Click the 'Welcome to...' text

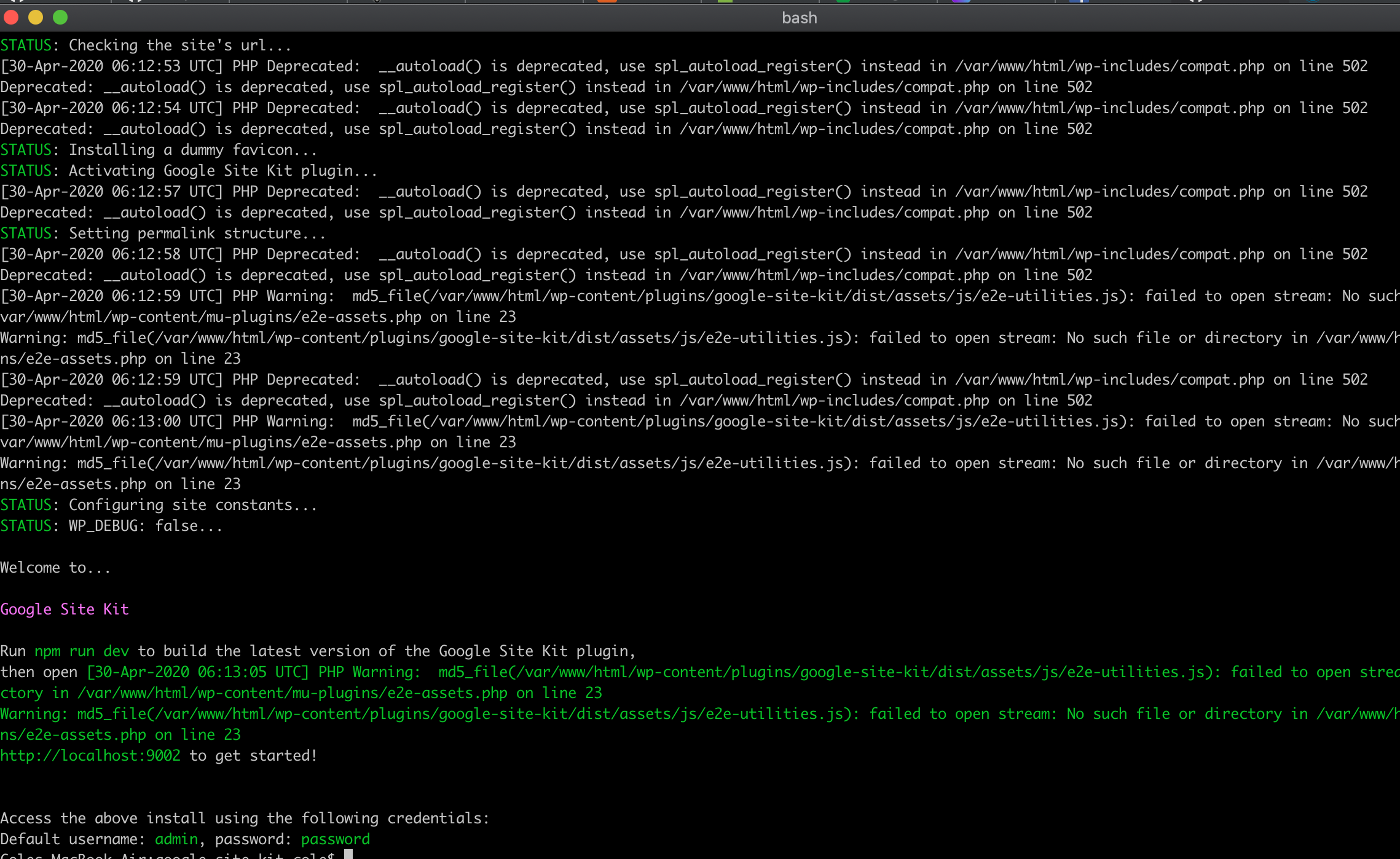(x=55, y=568)
